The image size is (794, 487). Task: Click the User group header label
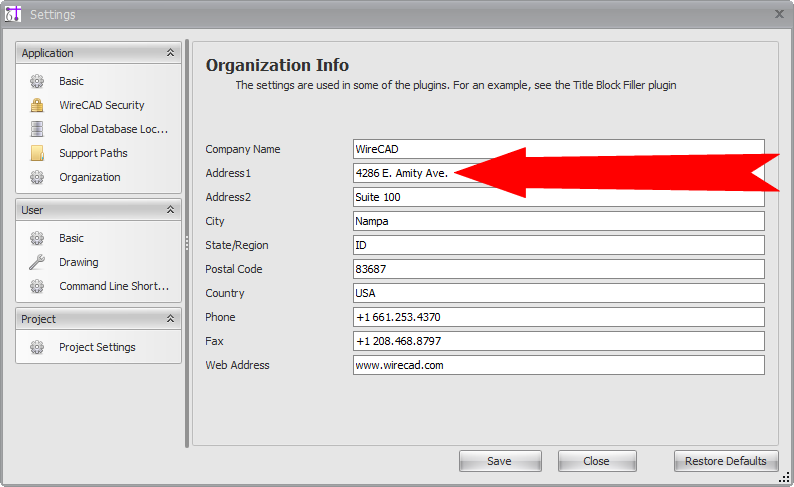pyautogui.click(x=32, y=210)
